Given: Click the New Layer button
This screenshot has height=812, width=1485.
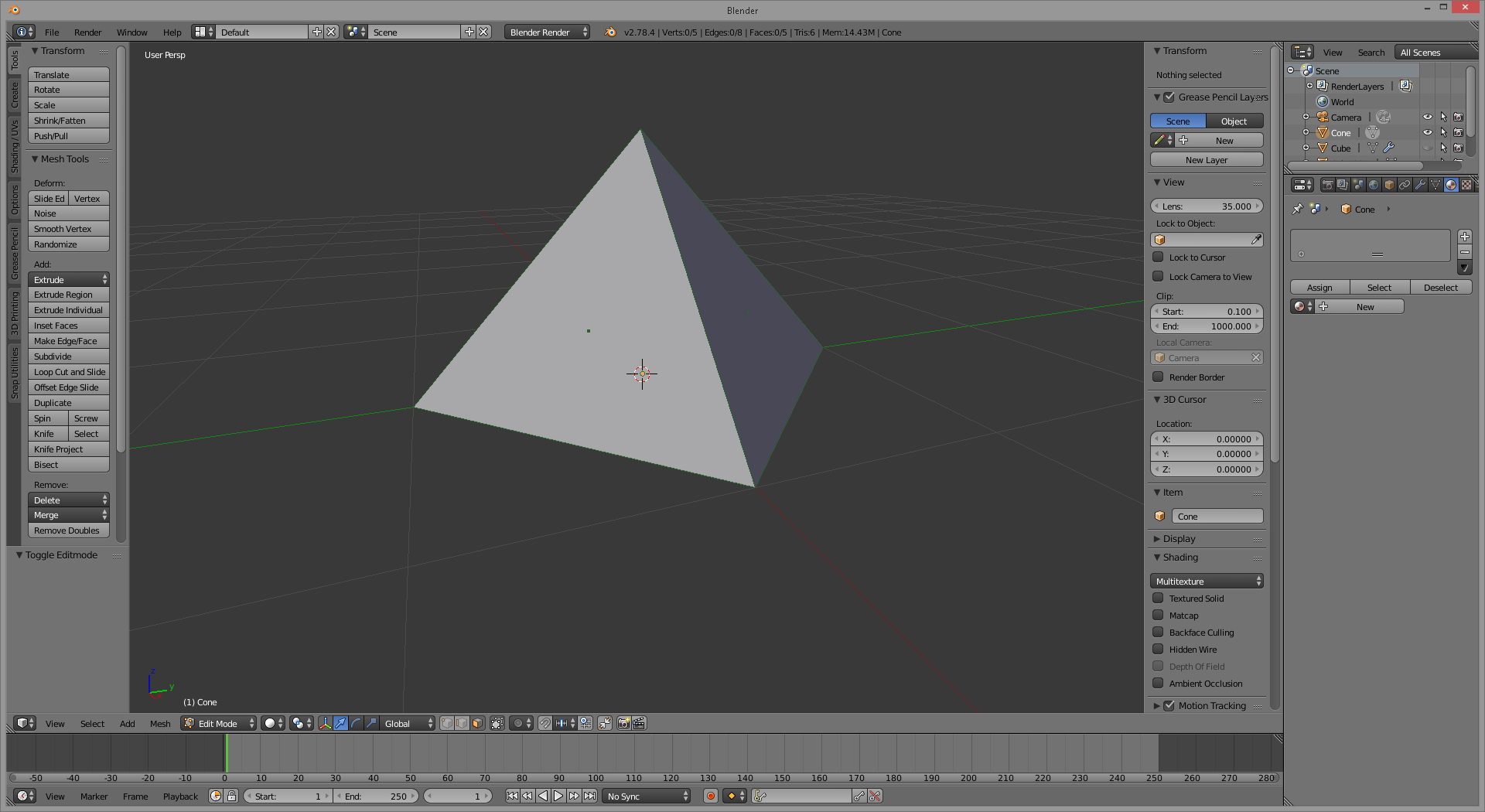Looking at the screenshot, I should [1207, 160].
